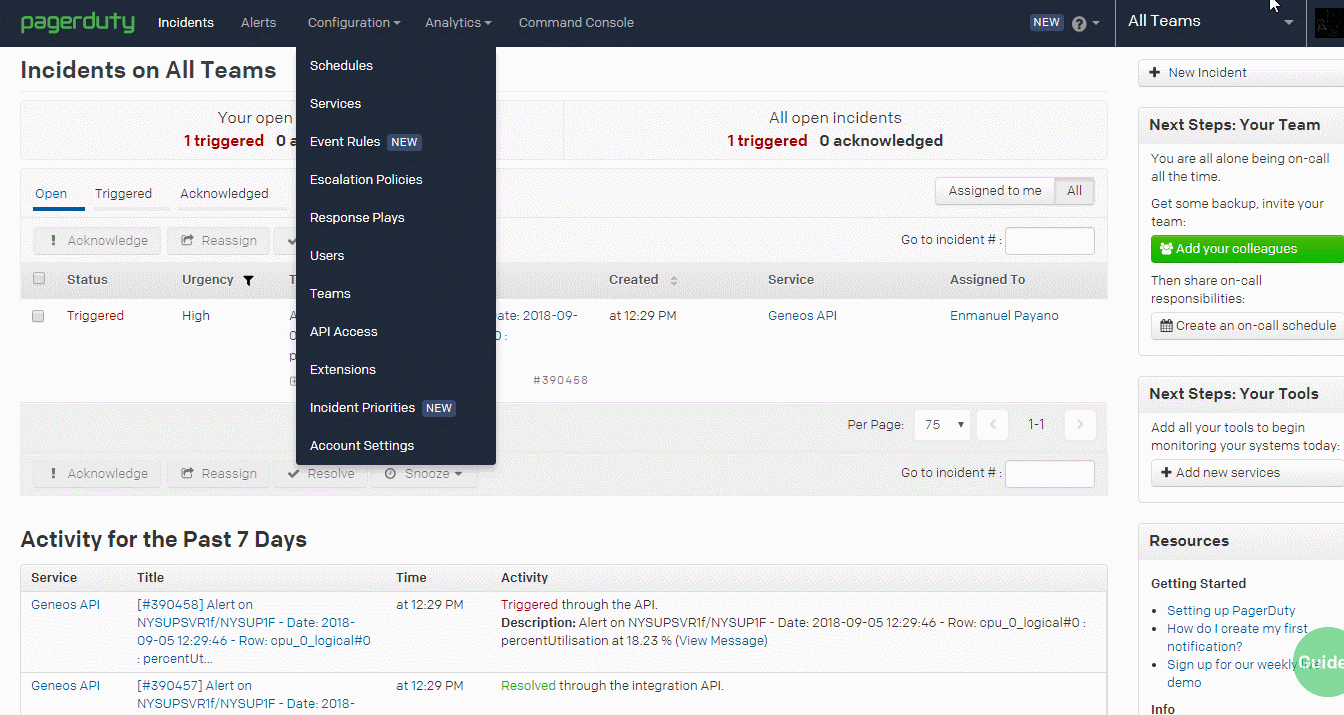Expand the Analytics menu
Viewport: 1344px width, 715px height.
point(458,22)
